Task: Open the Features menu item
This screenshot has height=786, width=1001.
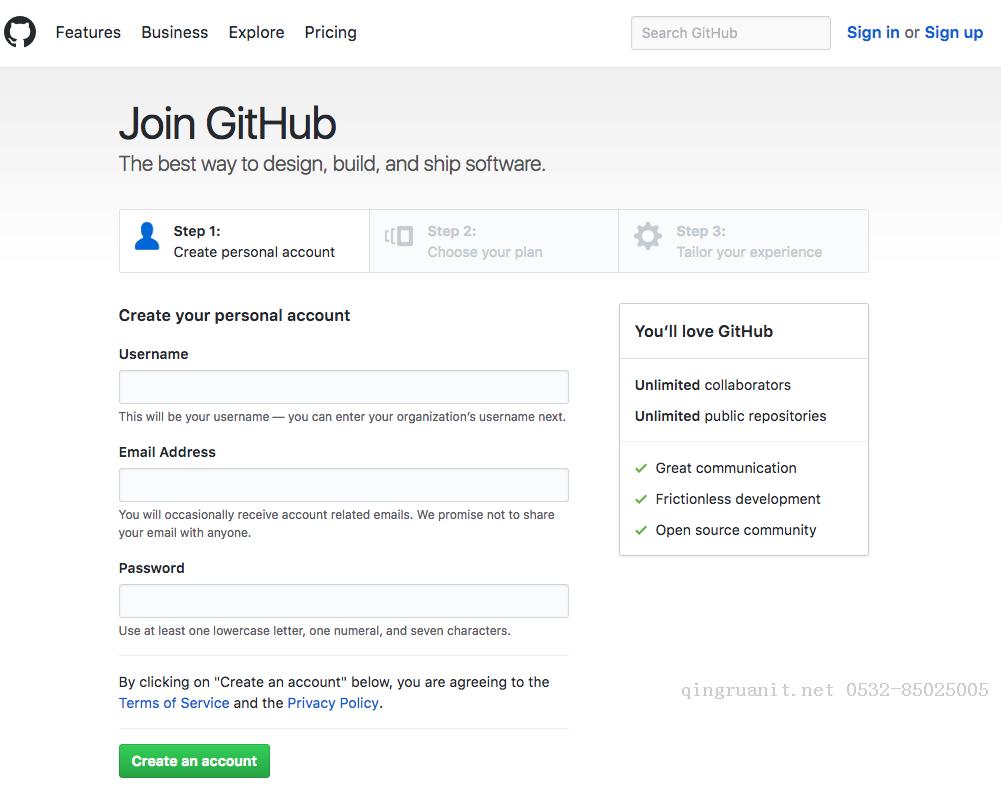Action: [x=88, y=32]
